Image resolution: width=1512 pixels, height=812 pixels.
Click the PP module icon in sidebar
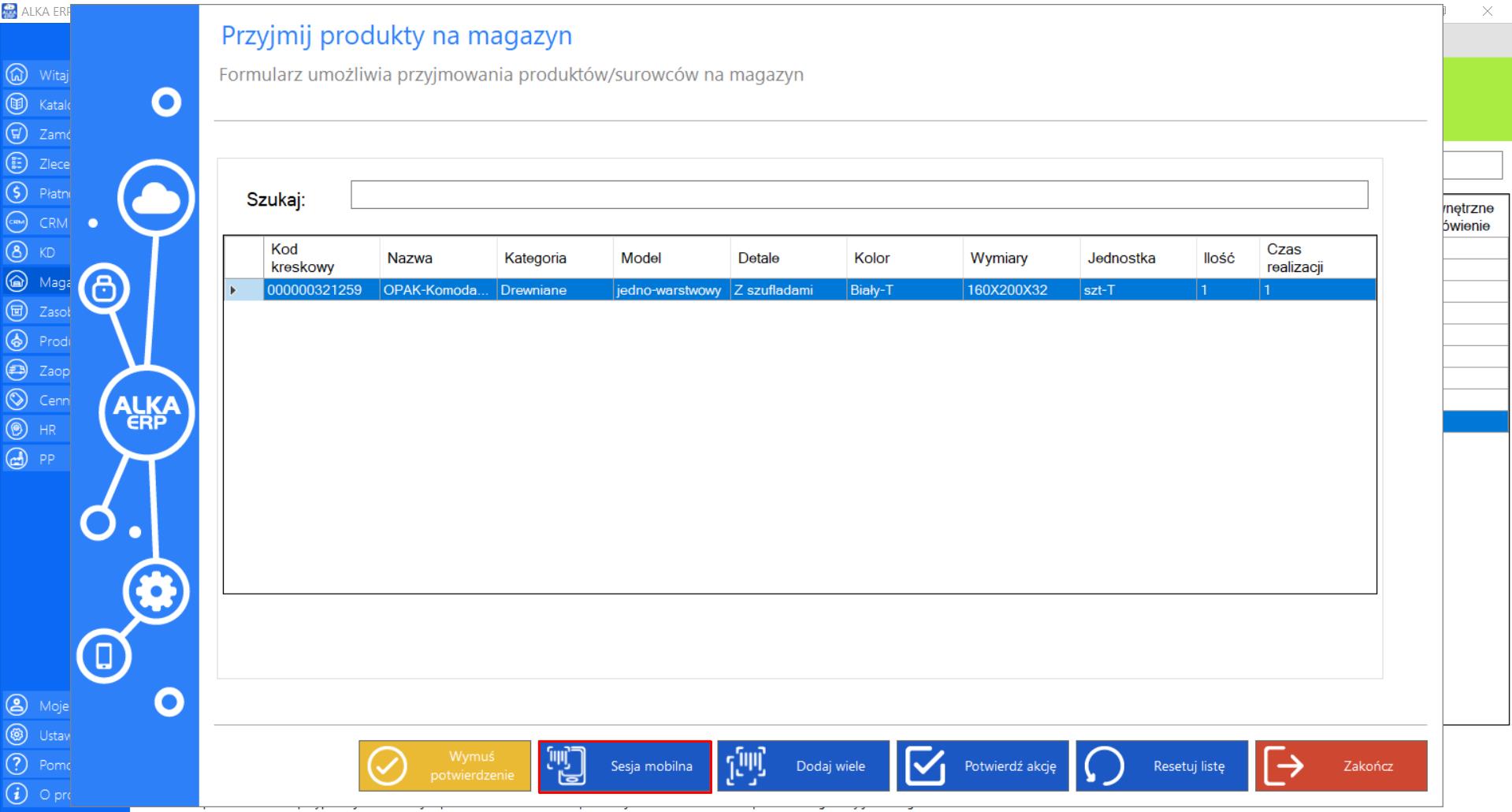click(x=17, y=459)
